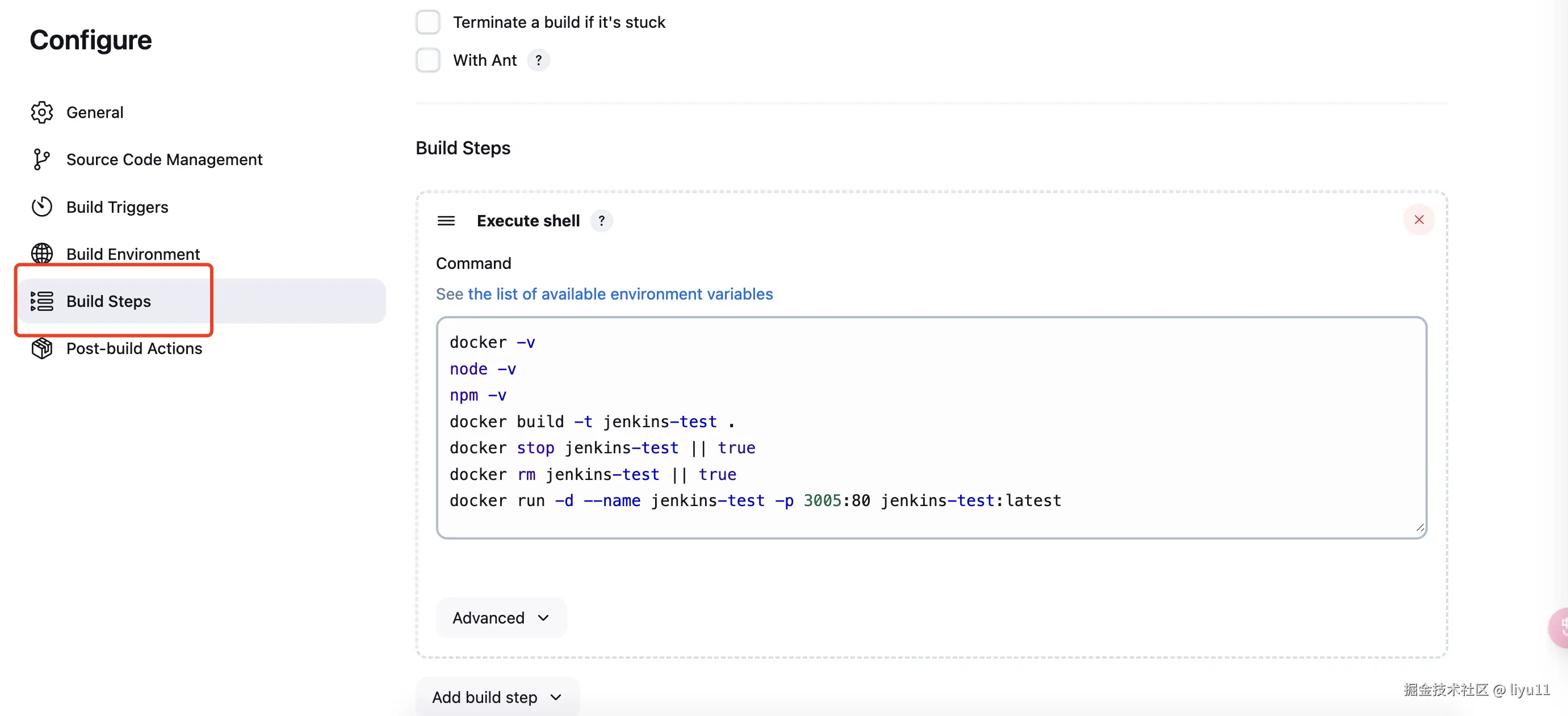Enable Terminate a build if stuck checkbox

[428, 23]
